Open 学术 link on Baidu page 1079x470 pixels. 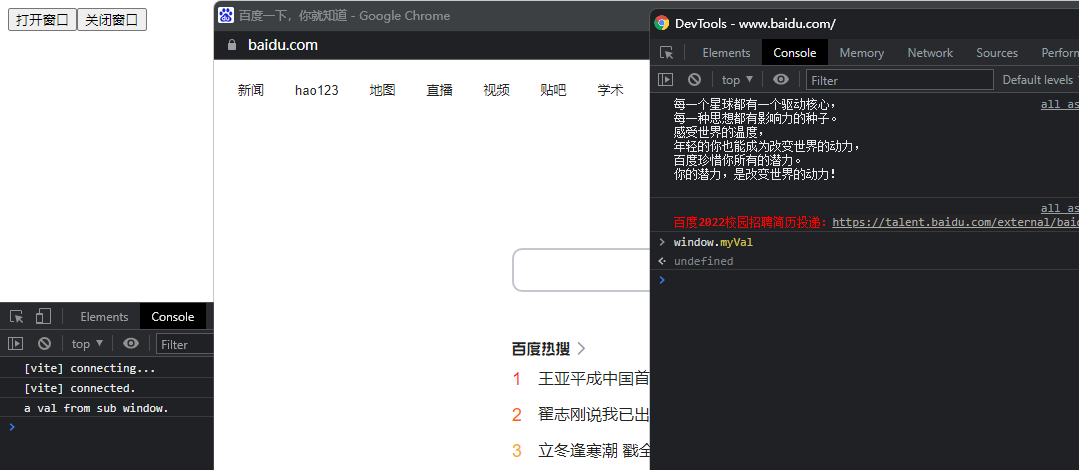[610, 90]
